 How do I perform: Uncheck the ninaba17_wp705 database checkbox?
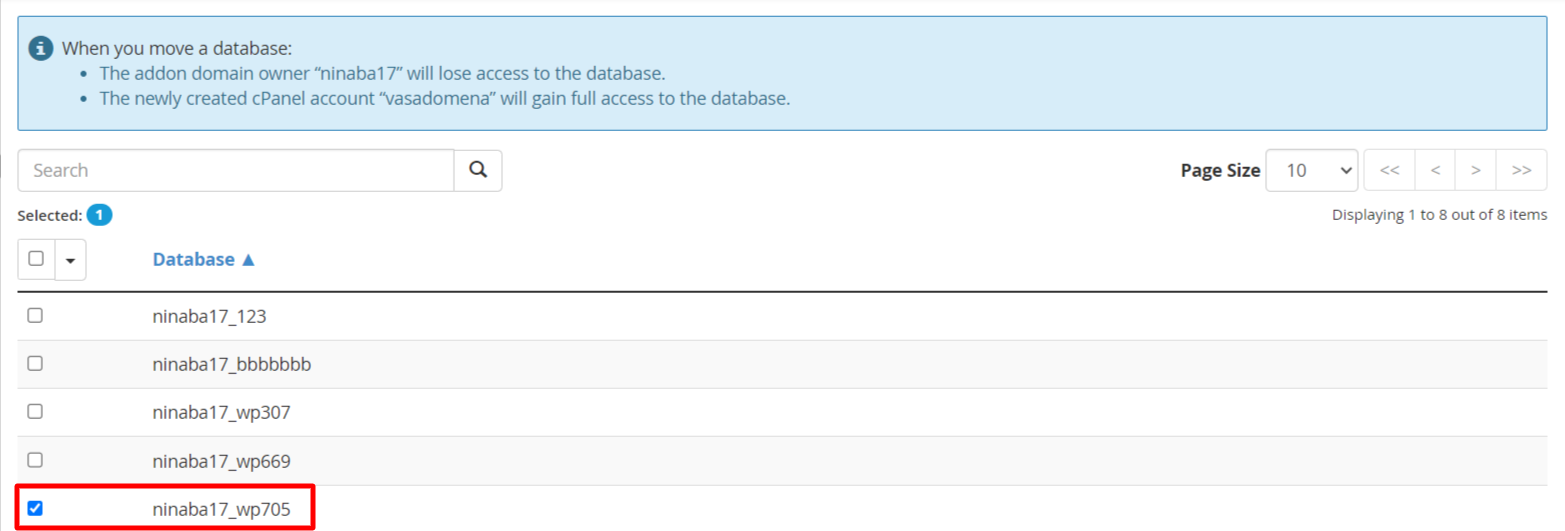coord(35,509)
